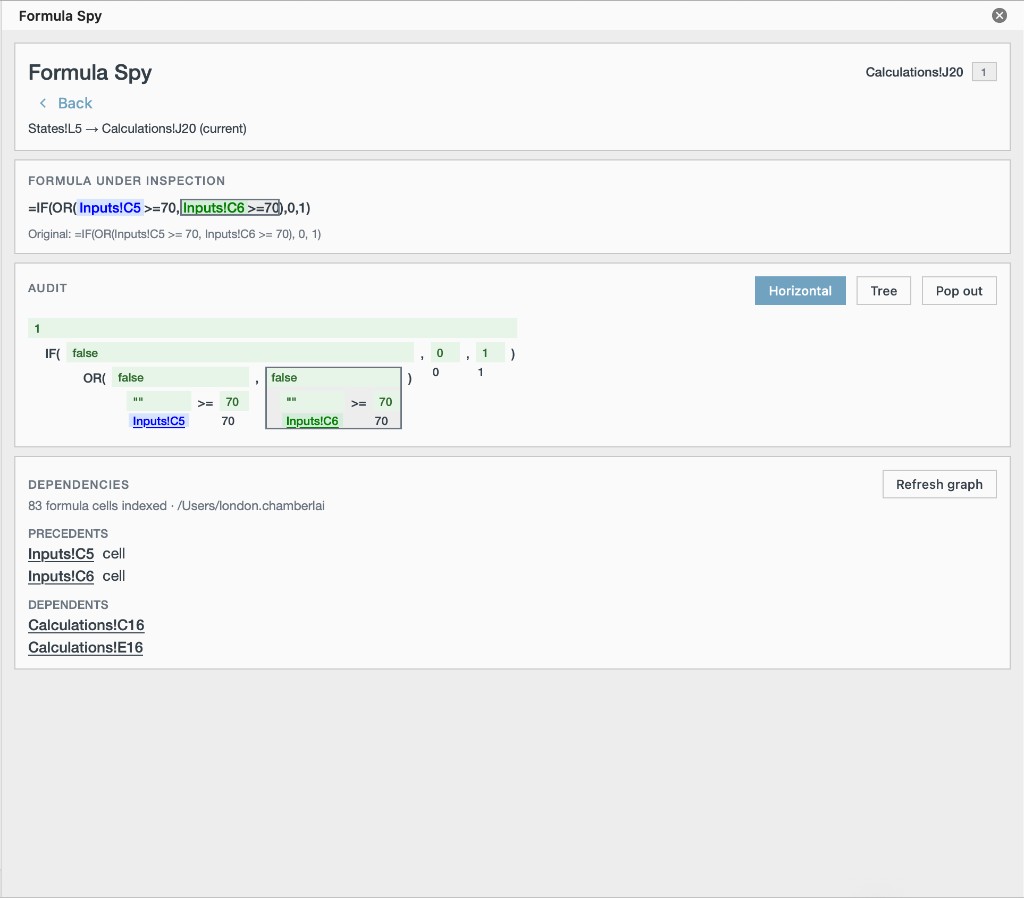Select the IF condition false bar
This screenshot has height=898, width=1024.
pyautogui.click(x=240, y=353)
